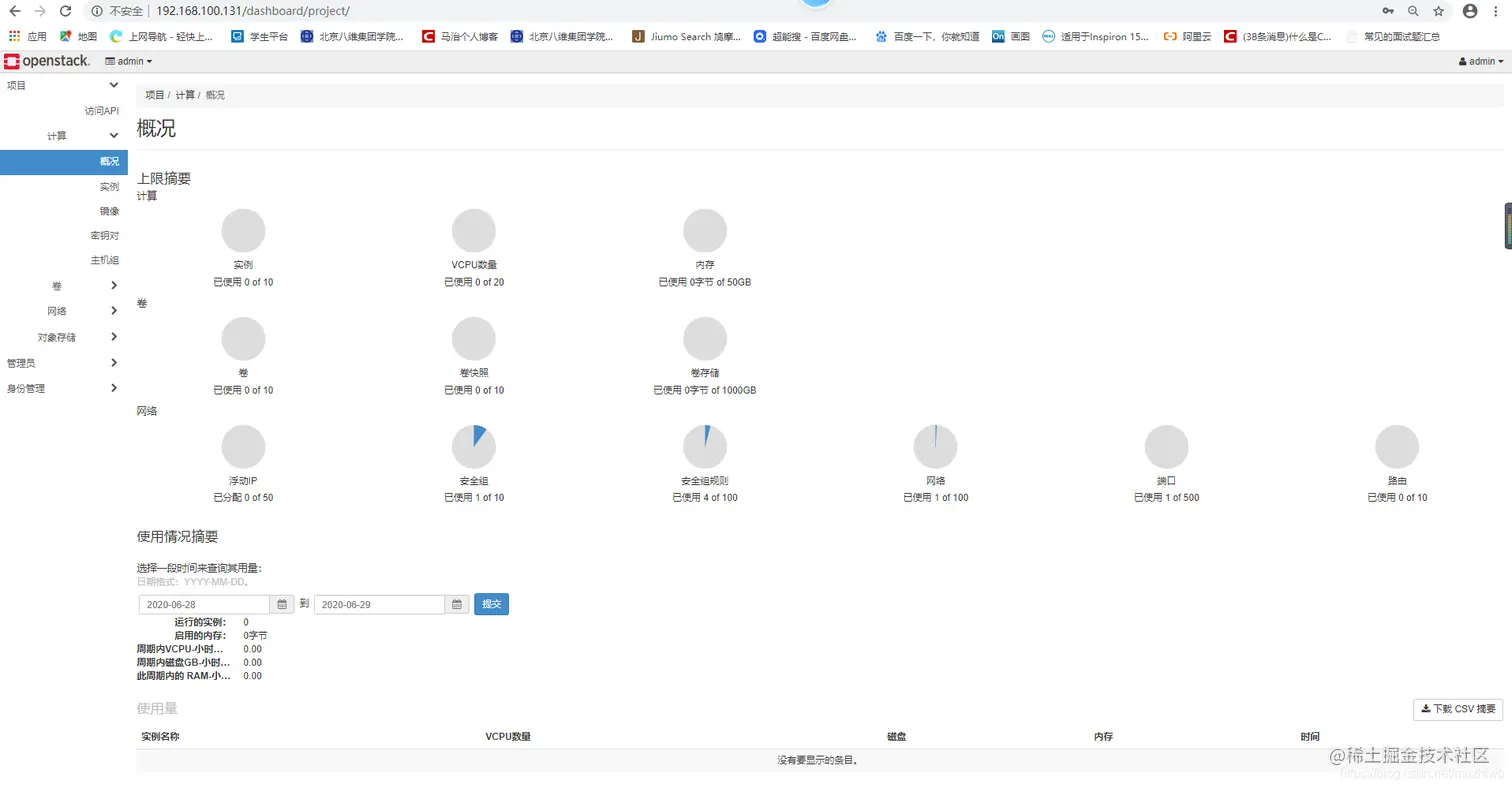Open the Chrome three-dot menu
This screenshot has width=1512, height=788.
tap(1497, 11)
